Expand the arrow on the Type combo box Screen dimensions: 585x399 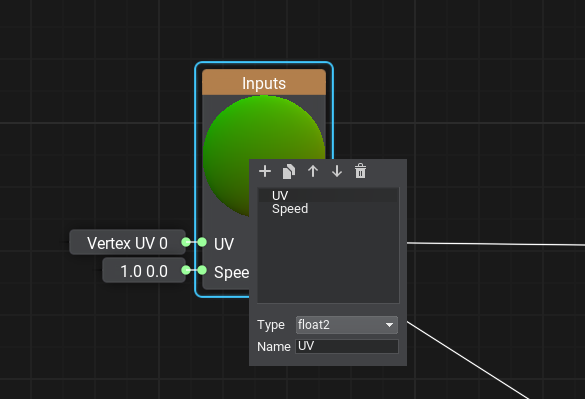(x=390, y=325)
